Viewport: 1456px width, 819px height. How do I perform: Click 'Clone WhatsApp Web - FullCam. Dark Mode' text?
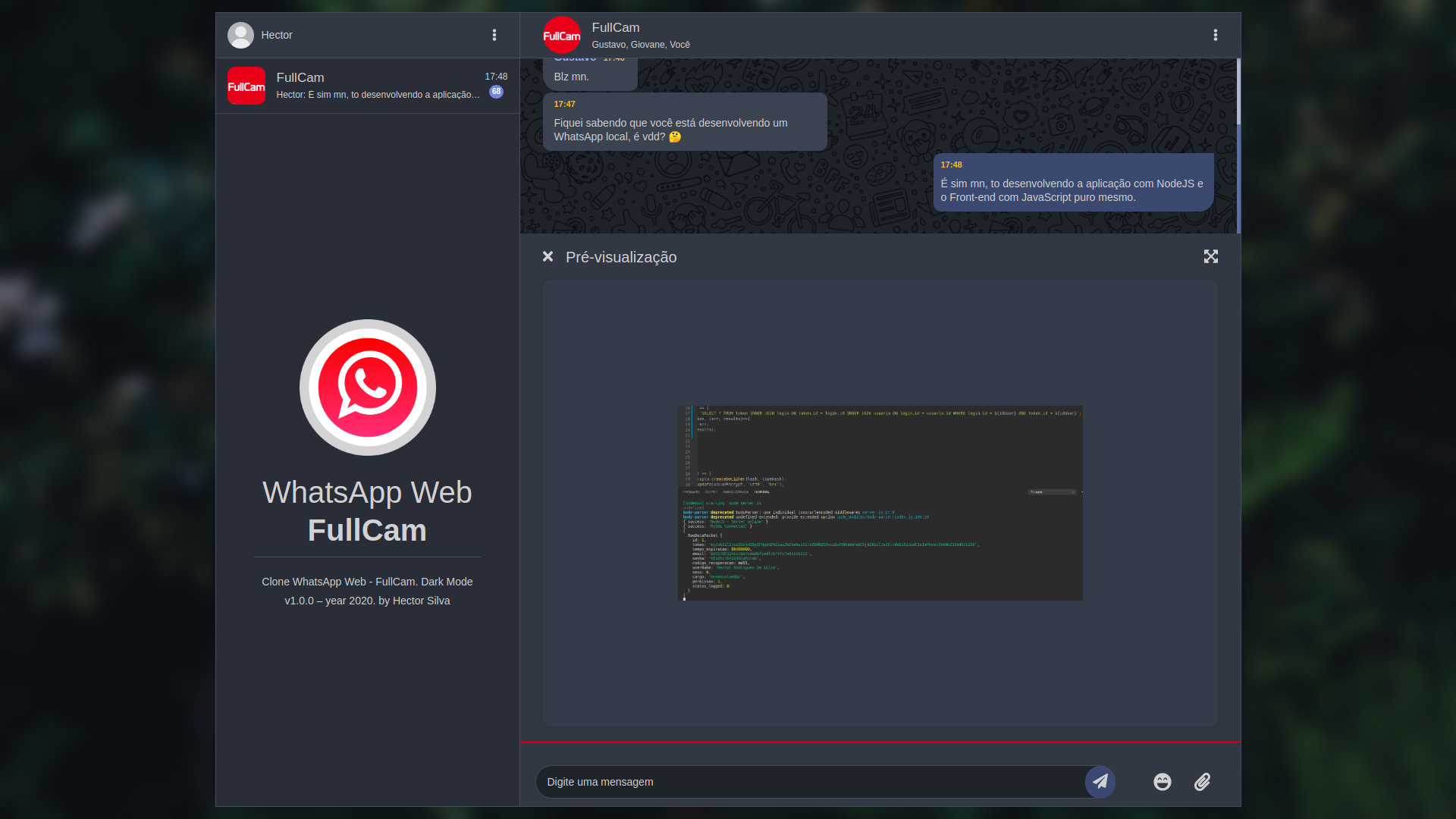point(367,582)
